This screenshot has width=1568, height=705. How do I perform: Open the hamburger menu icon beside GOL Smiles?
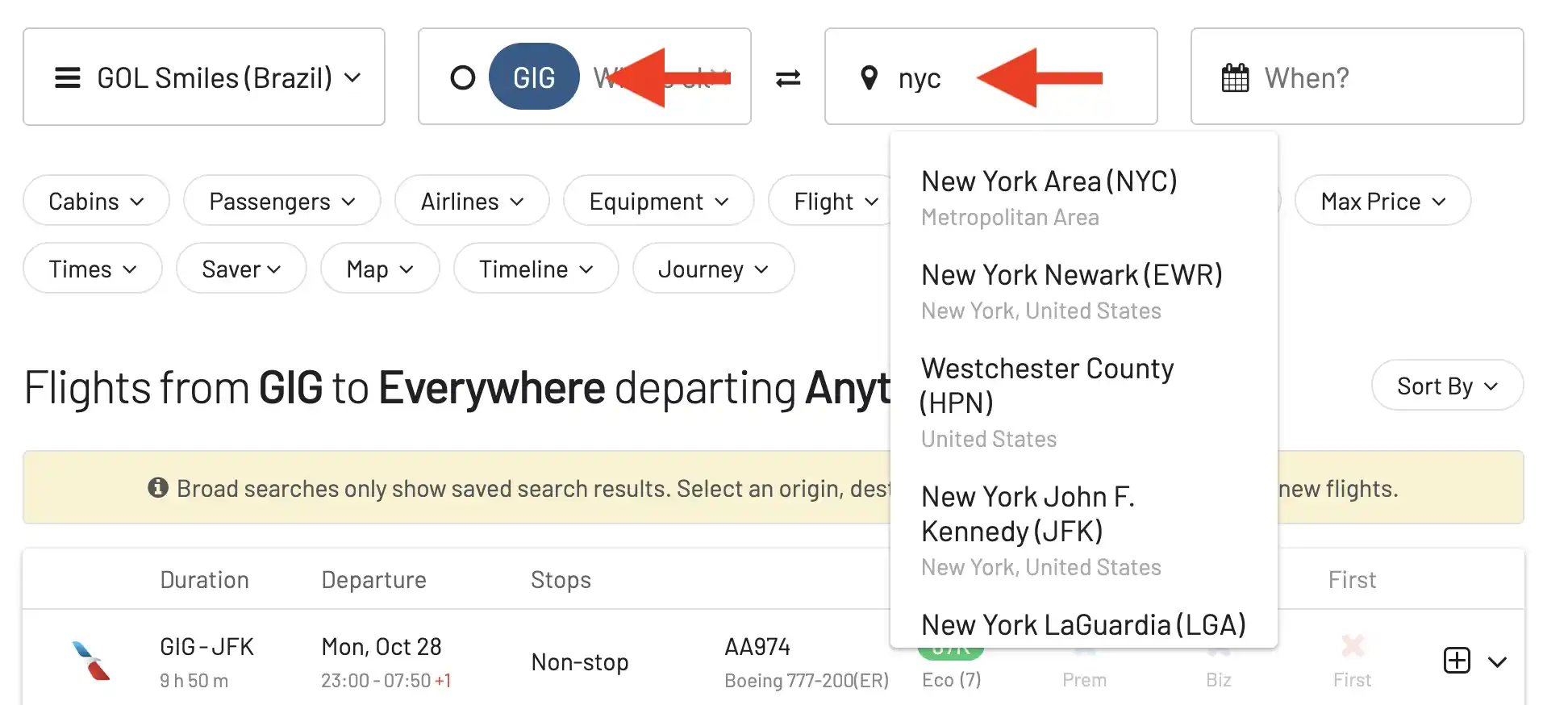pos(68,78)
